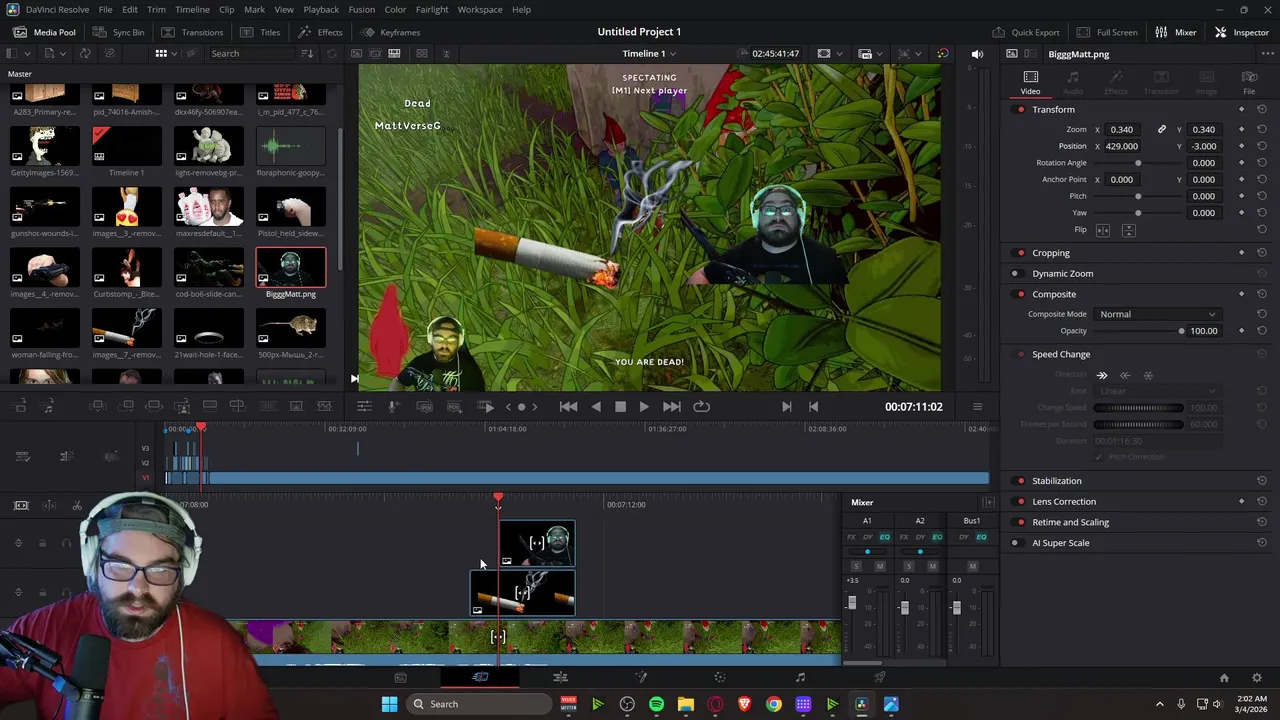Open File Explorer from the taskbar

(x=686, y=704)
